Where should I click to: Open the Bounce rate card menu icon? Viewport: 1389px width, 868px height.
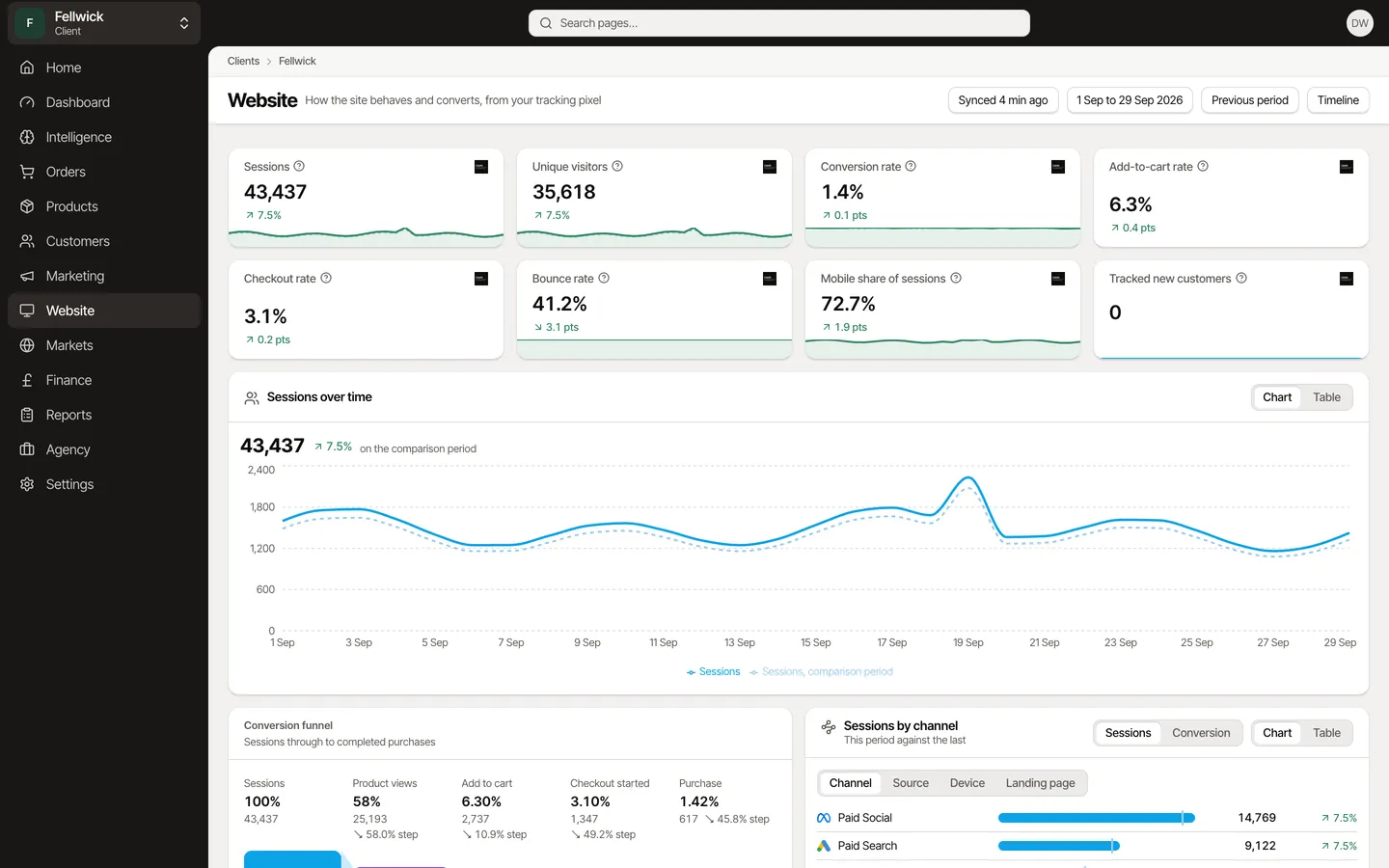770,279
